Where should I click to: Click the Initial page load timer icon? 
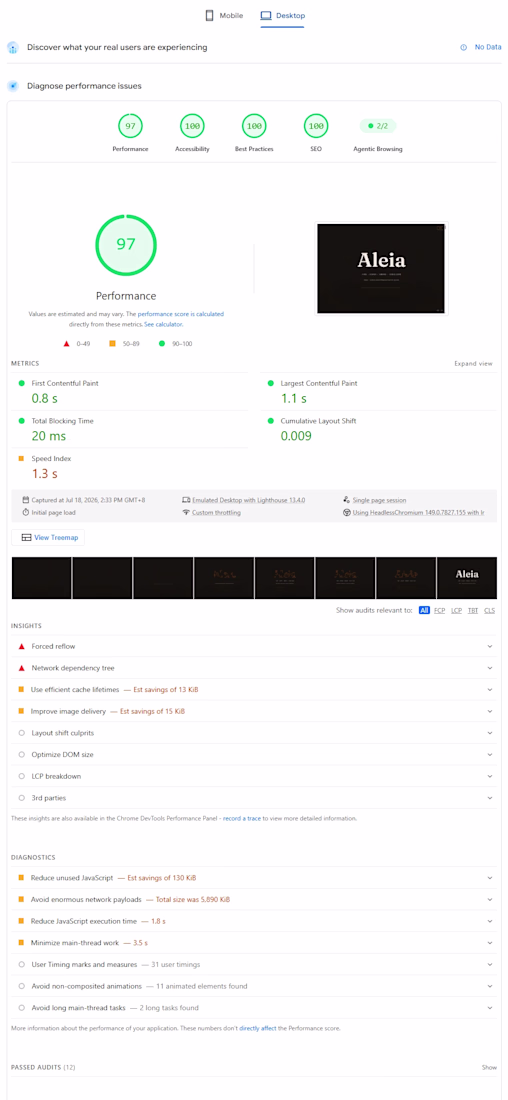(x=25, y=513)
